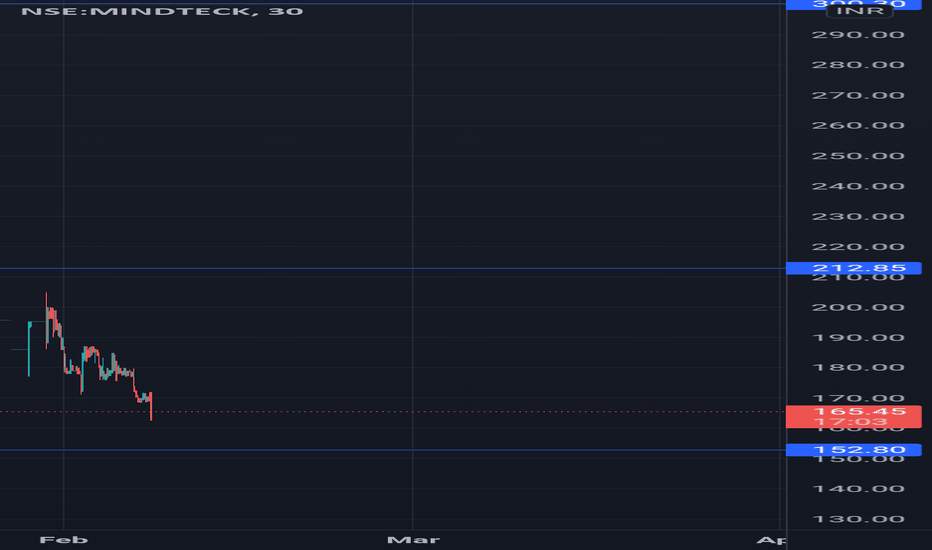The width and height of the screenshot is (932, 550).
Task: Click the 250.00 price scale value
Action: pyautogui.click(x=858, y=156)
